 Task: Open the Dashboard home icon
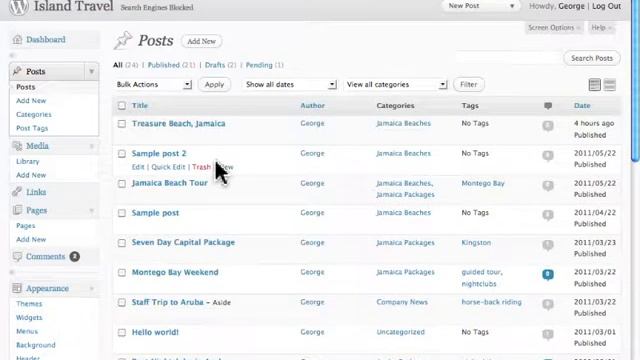[x=17, y=40]
